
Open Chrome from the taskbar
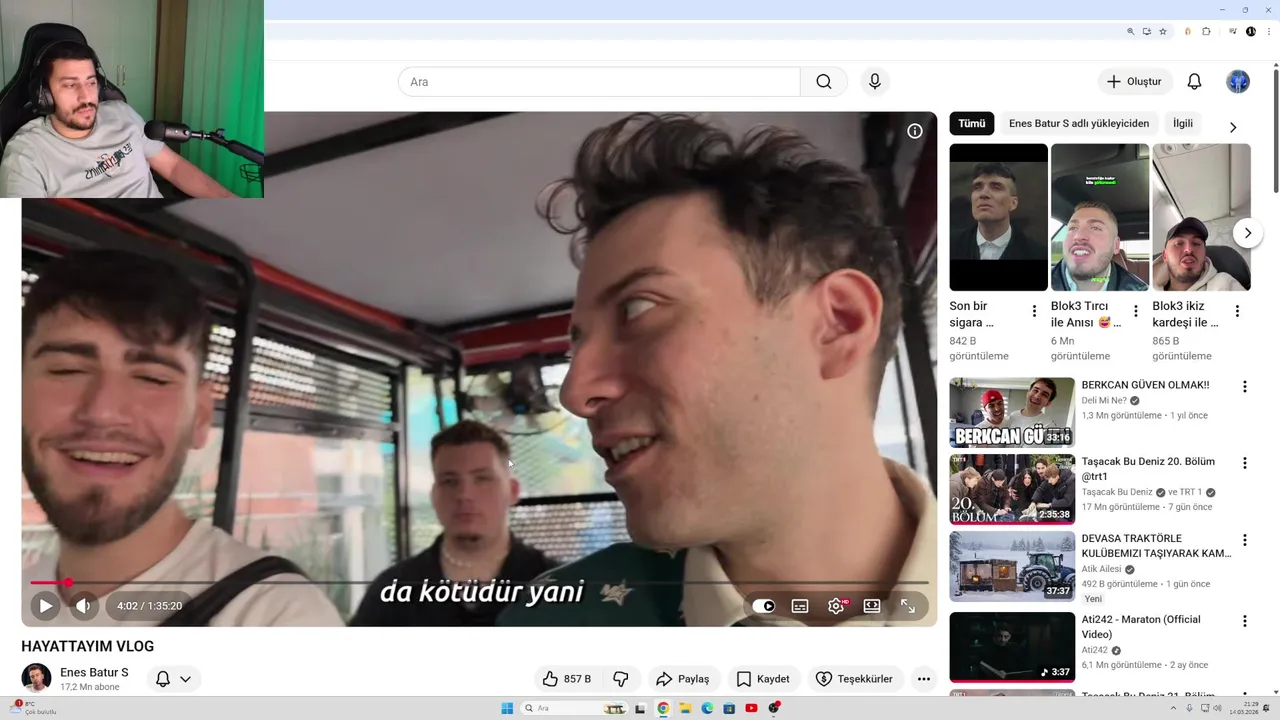tap(662, 708)
